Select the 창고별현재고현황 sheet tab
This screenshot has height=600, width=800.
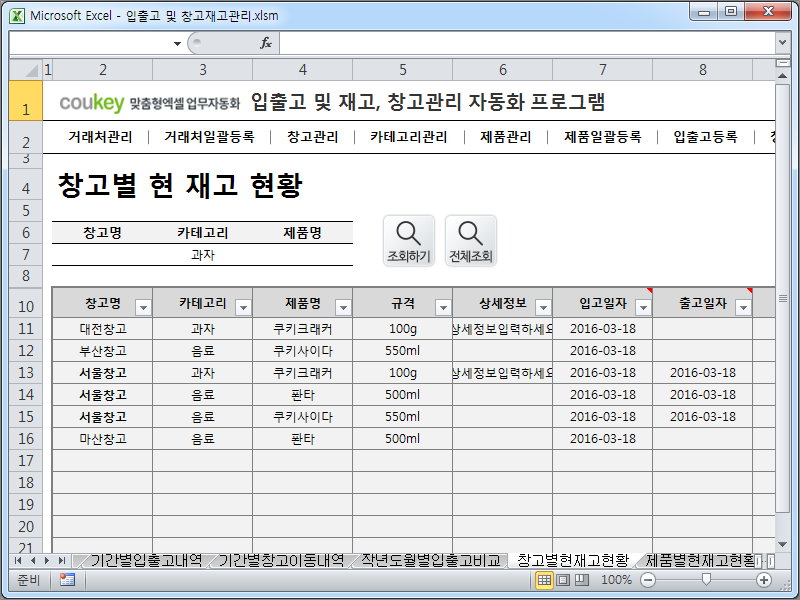(x=572, y=561)
